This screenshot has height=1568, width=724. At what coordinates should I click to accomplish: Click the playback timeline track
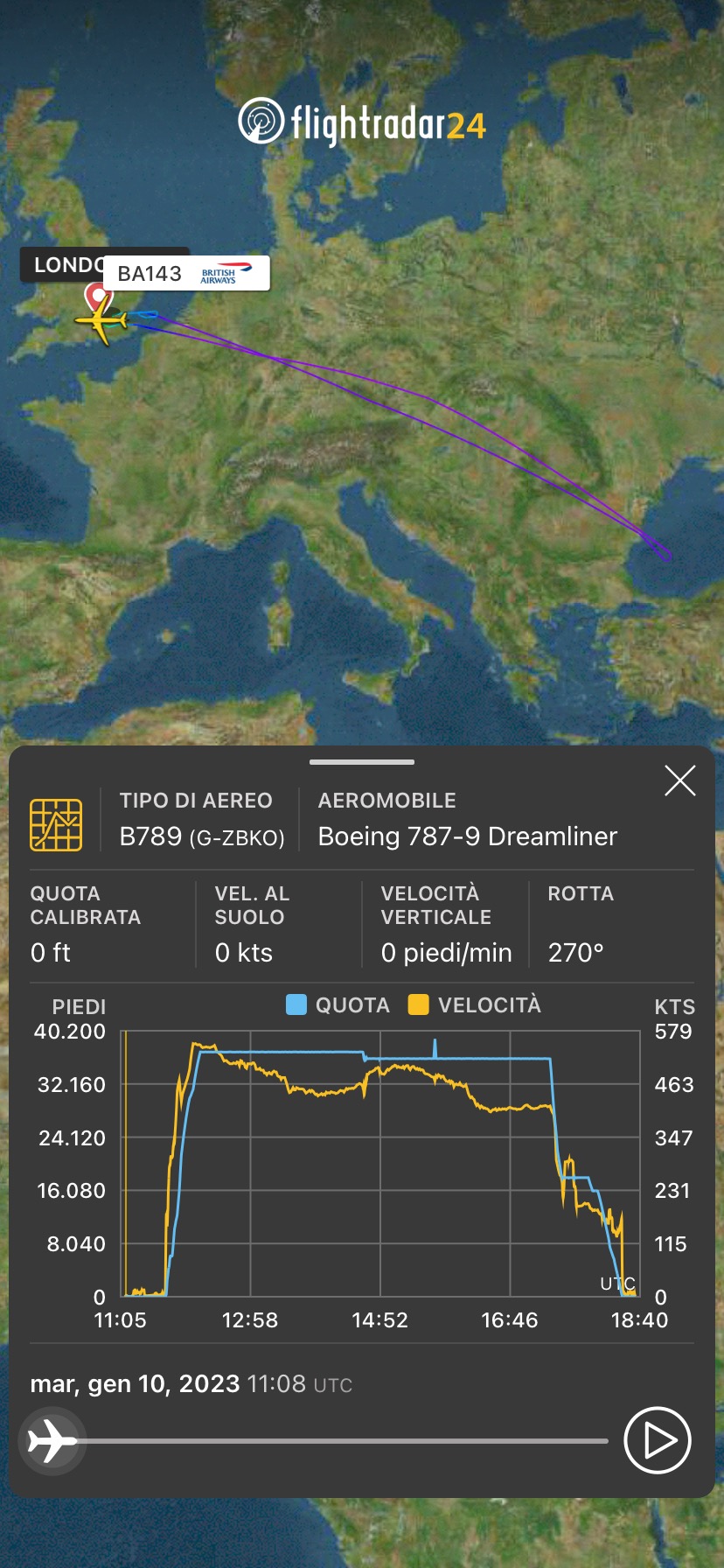(x=350, y=1440)
